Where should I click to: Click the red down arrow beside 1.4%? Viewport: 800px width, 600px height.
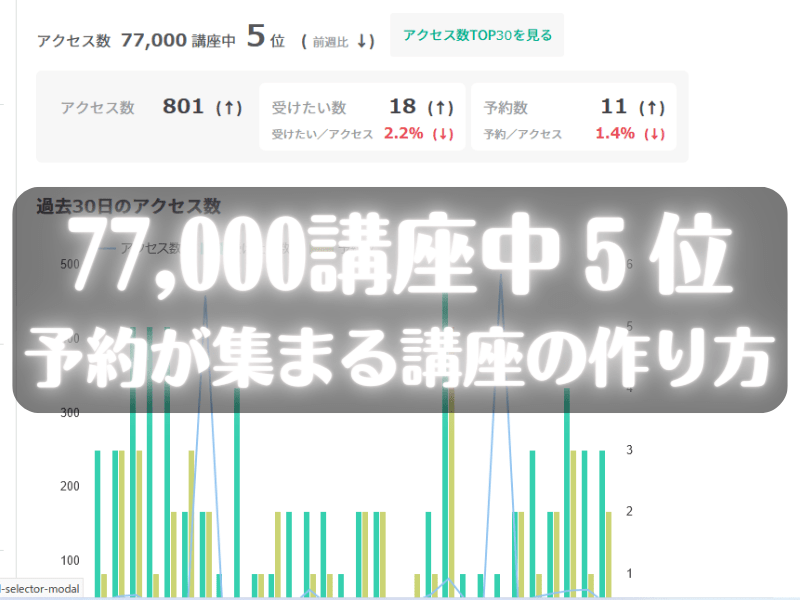(653, 134)
